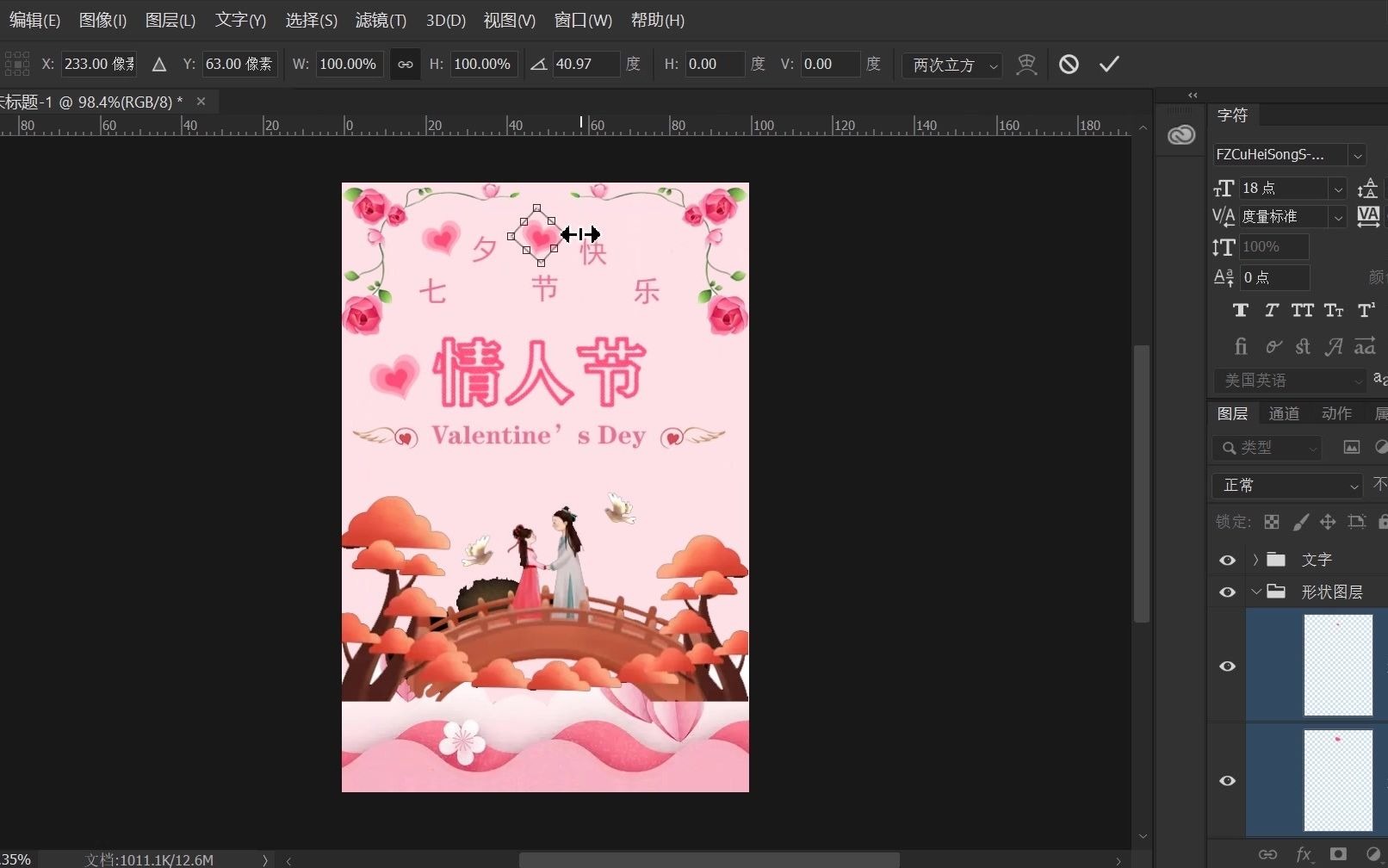Open the 窗口(W) menu
Viewport: 1388px width, 868px height.
tap(583, 20)
